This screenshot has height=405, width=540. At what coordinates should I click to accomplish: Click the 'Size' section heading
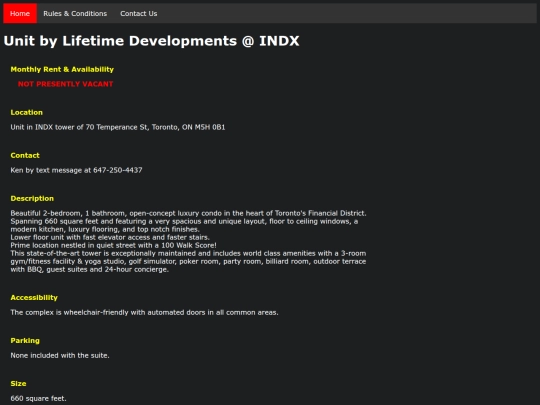tap(18, 384)
